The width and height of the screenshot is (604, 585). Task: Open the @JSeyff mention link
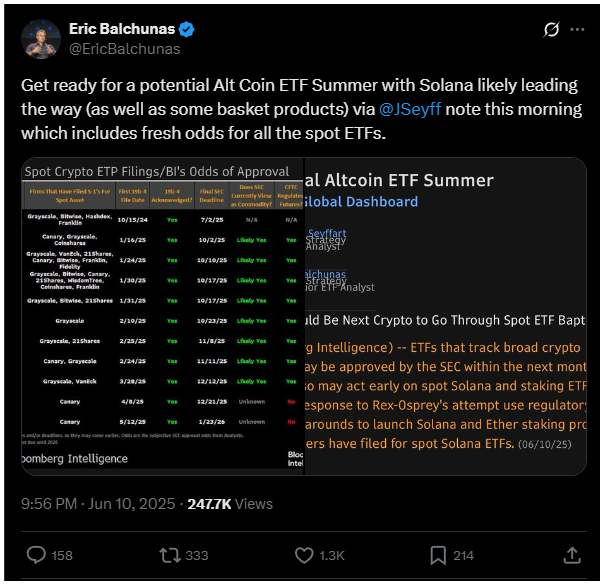410,109
